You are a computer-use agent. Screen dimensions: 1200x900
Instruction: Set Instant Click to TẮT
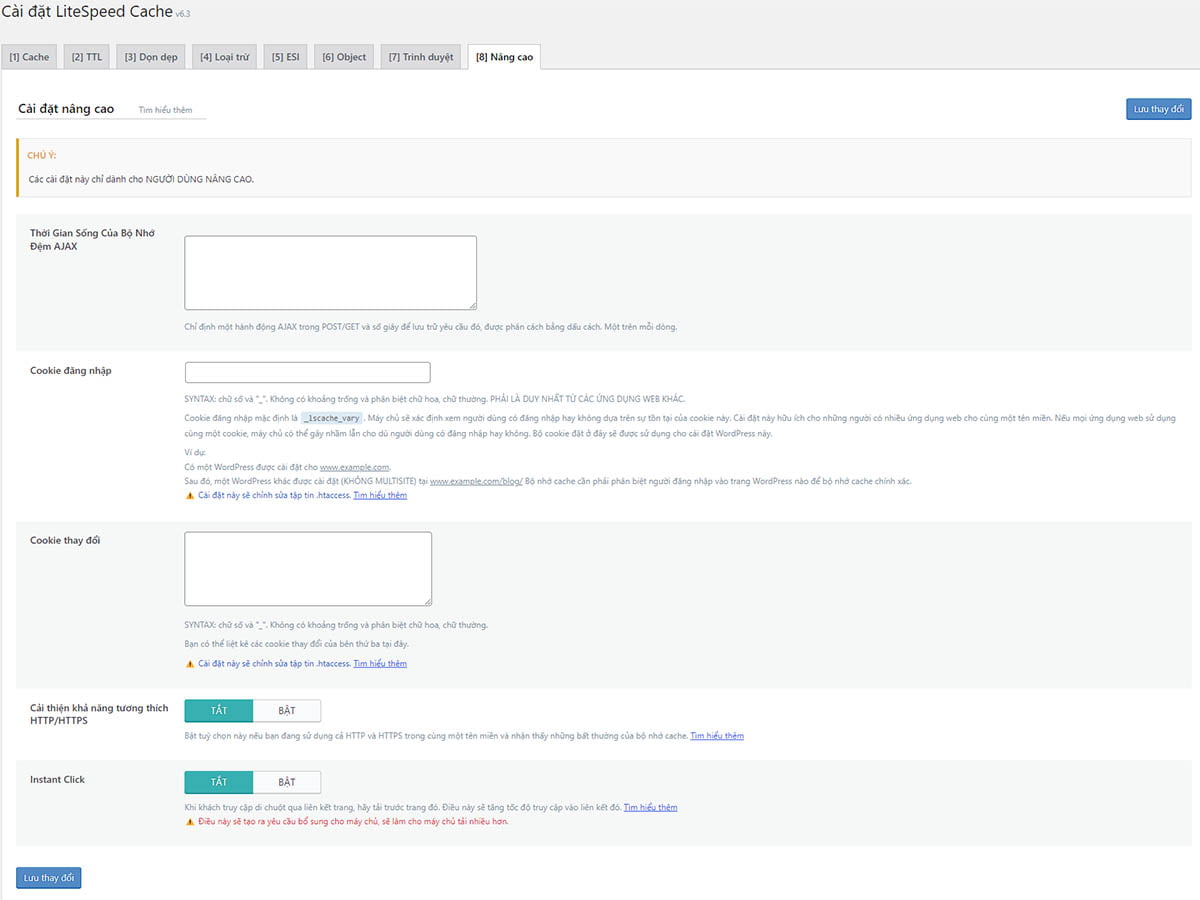219,782
